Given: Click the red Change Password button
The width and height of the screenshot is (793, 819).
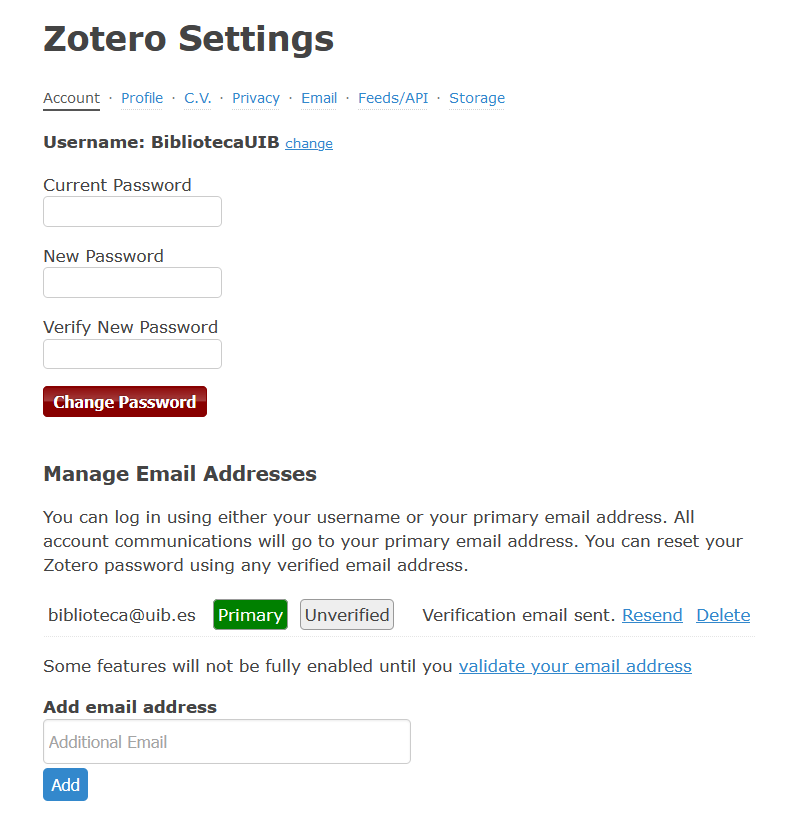Looking at the screenshot, I should point(125,402).
